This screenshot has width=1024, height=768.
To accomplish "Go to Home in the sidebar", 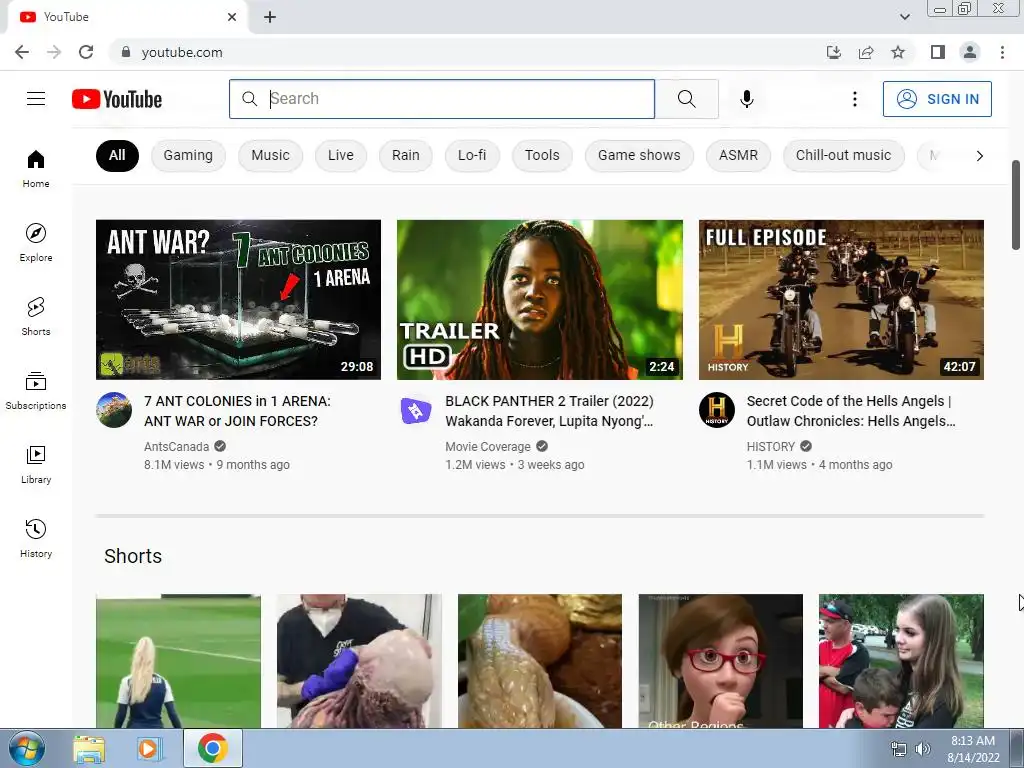I will pyautogui.click(x=36, y=168).
